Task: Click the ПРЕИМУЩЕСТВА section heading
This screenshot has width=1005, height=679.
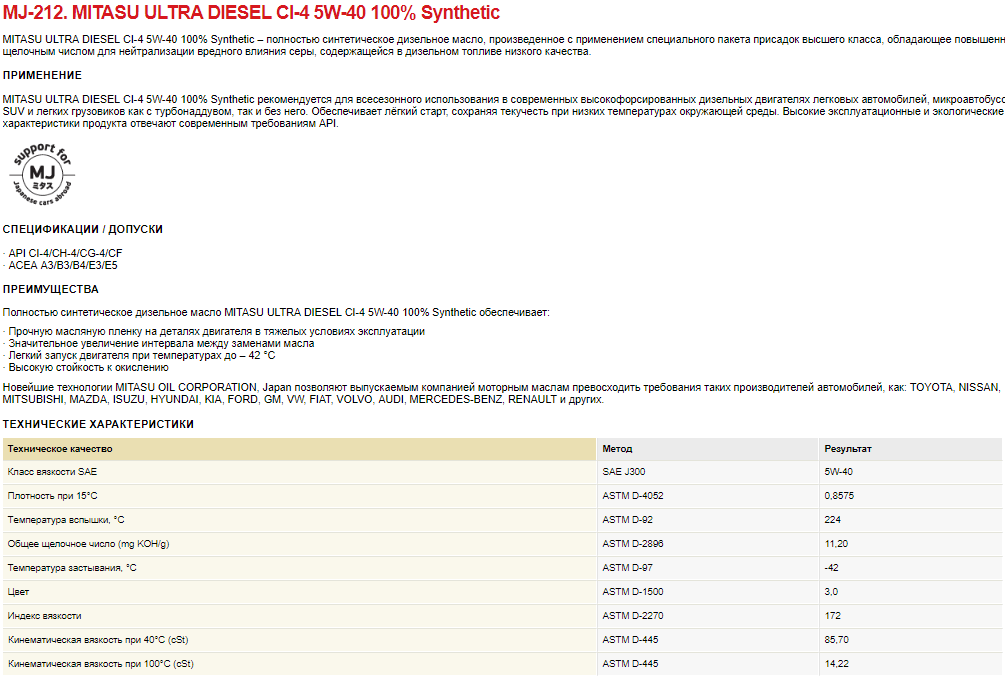Action: (x=50, y=289)
